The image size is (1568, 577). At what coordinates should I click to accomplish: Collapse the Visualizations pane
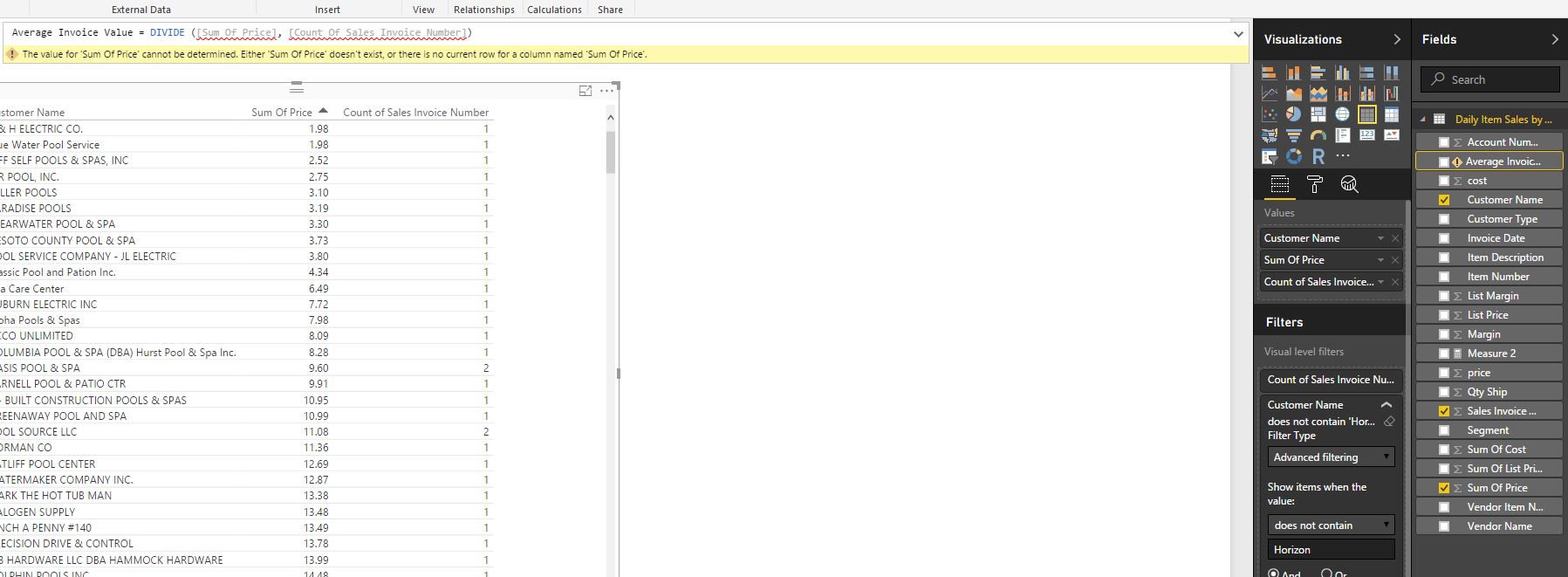coord(1396,39)
